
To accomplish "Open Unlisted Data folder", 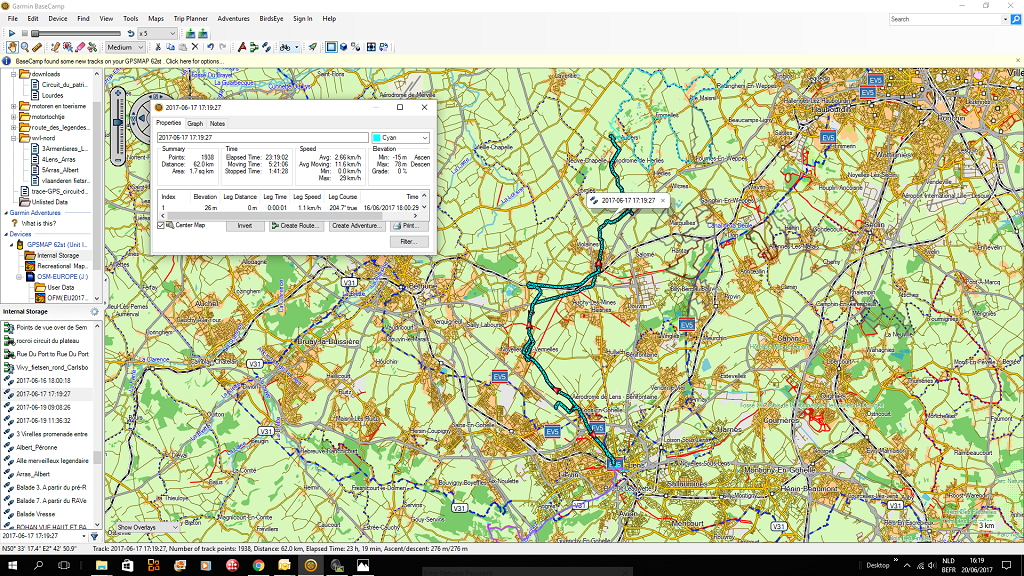I will coord(49,202).
